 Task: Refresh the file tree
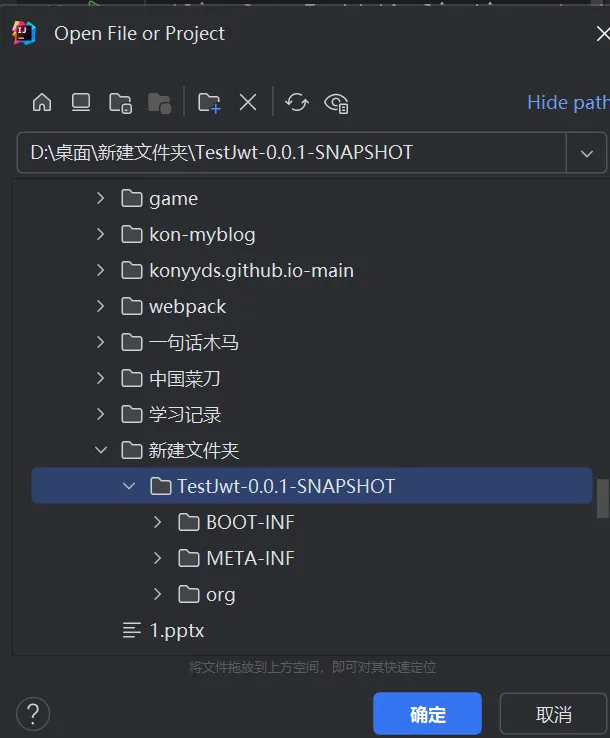pos(297,102)
